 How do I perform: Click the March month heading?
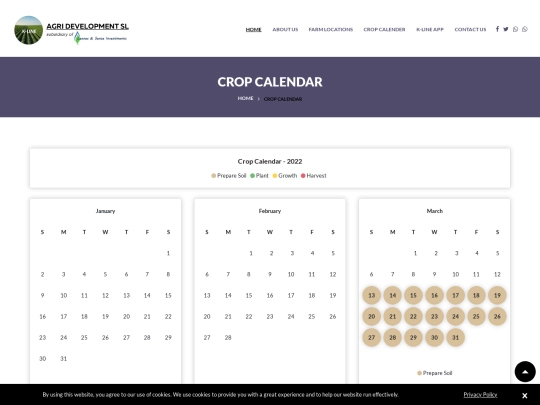point(435,211)
